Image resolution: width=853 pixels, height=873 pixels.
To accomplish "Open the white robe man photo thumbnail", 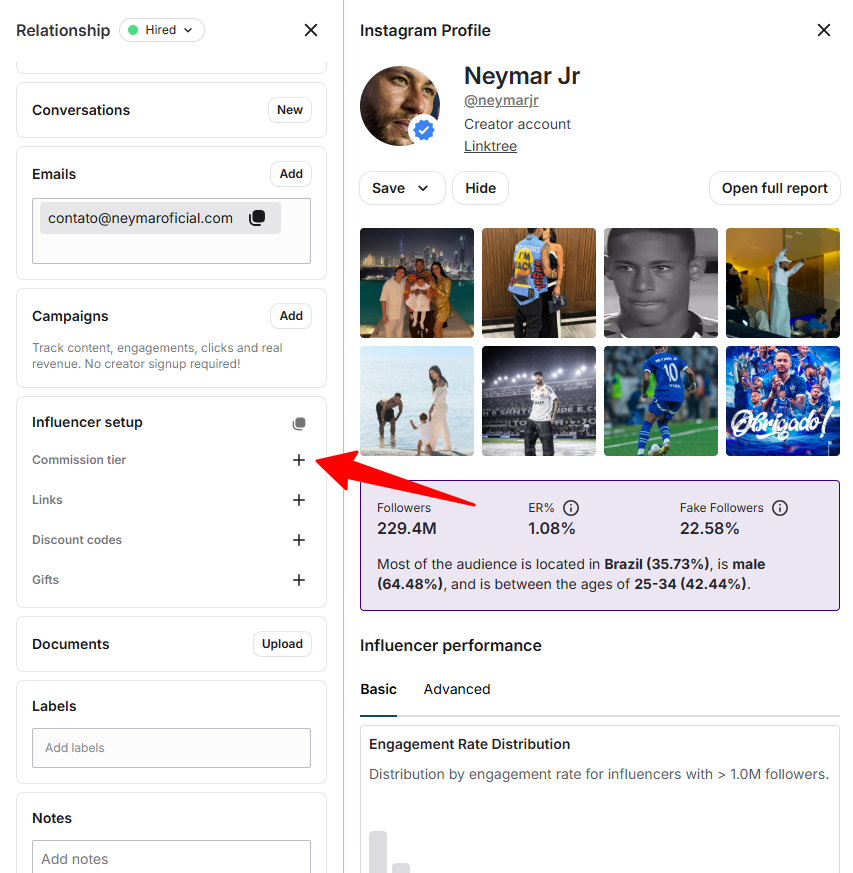I will point(783,283).
